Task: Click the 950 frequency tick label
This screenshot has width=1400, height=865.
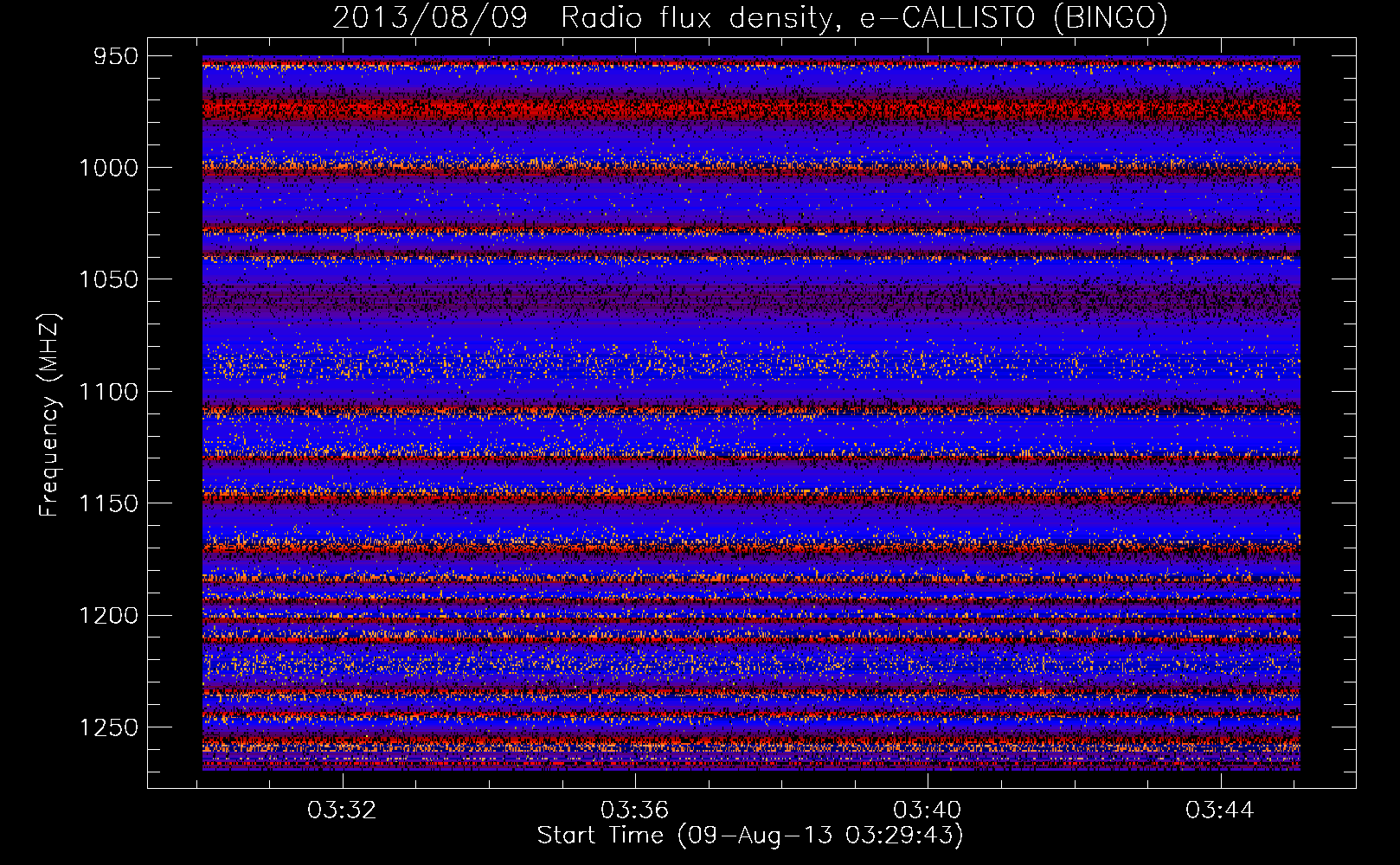Action: coord(116,56)
